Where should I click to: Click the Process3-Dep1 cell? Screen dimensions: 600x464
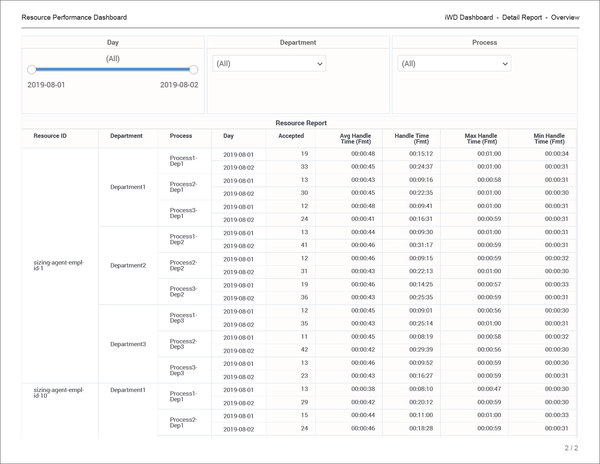tap(184, 213)
